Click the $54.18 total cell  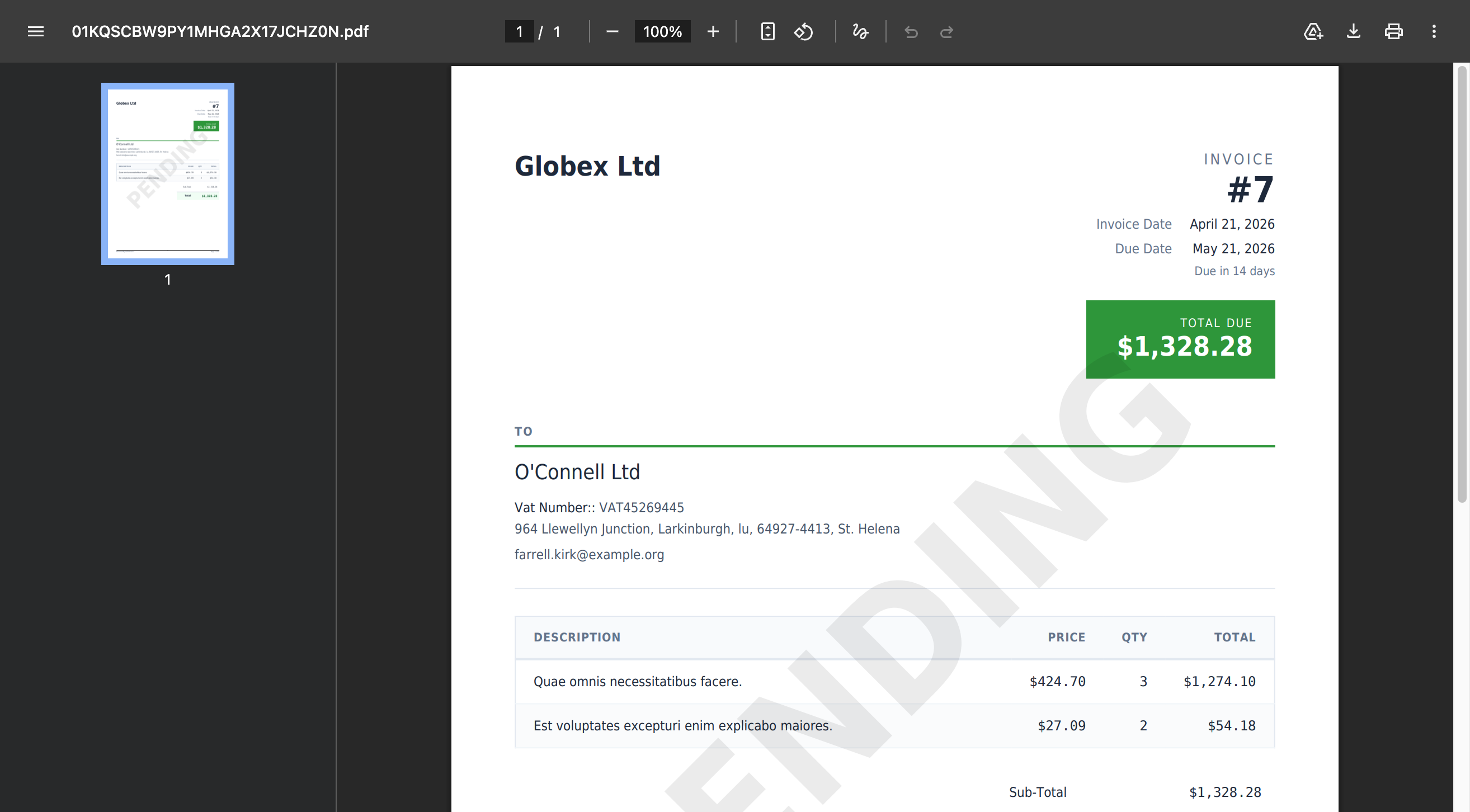click(1232, 726)
